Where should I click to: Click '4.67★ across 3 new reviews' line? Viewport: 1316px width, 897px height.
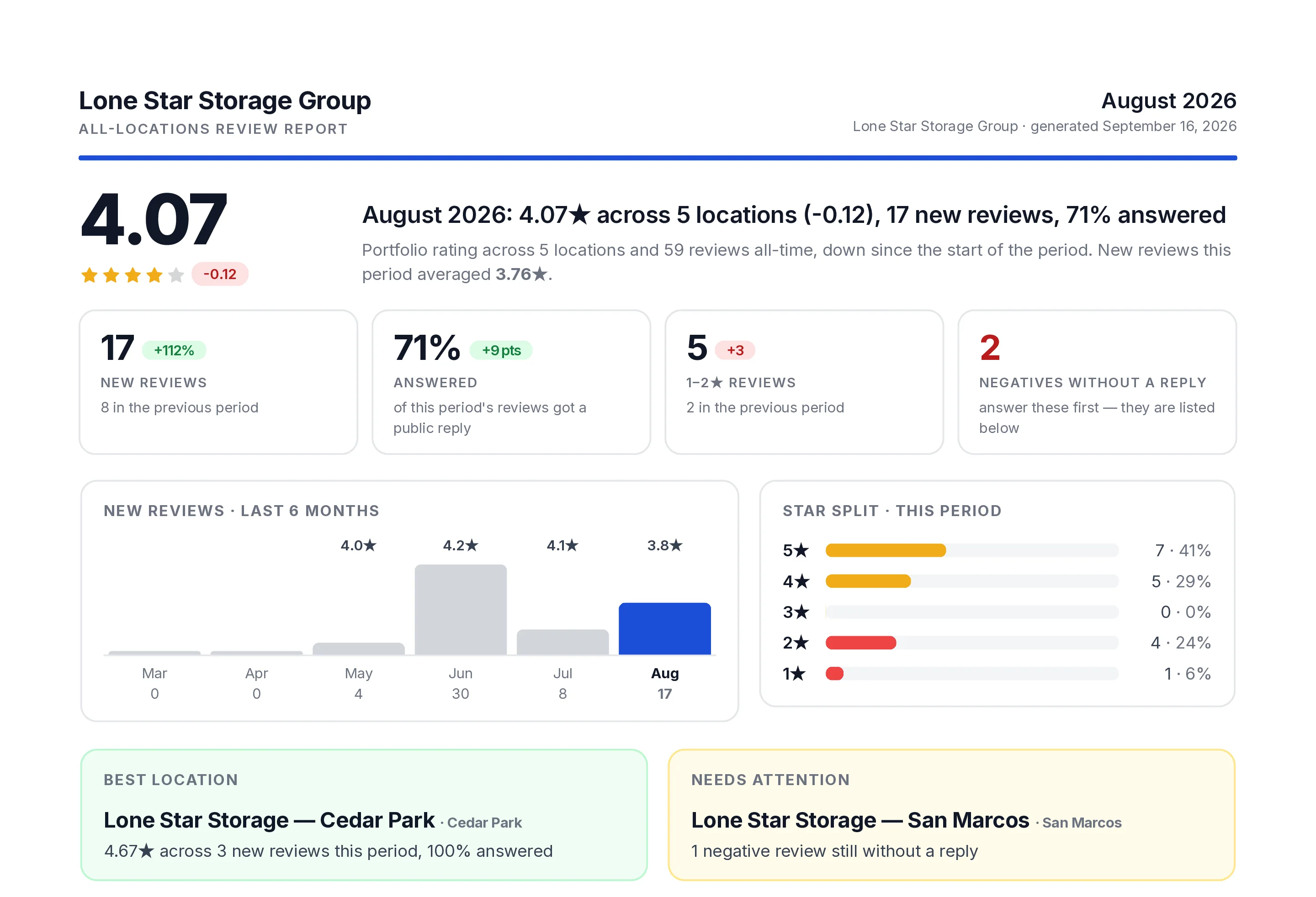tap(329, 851)
